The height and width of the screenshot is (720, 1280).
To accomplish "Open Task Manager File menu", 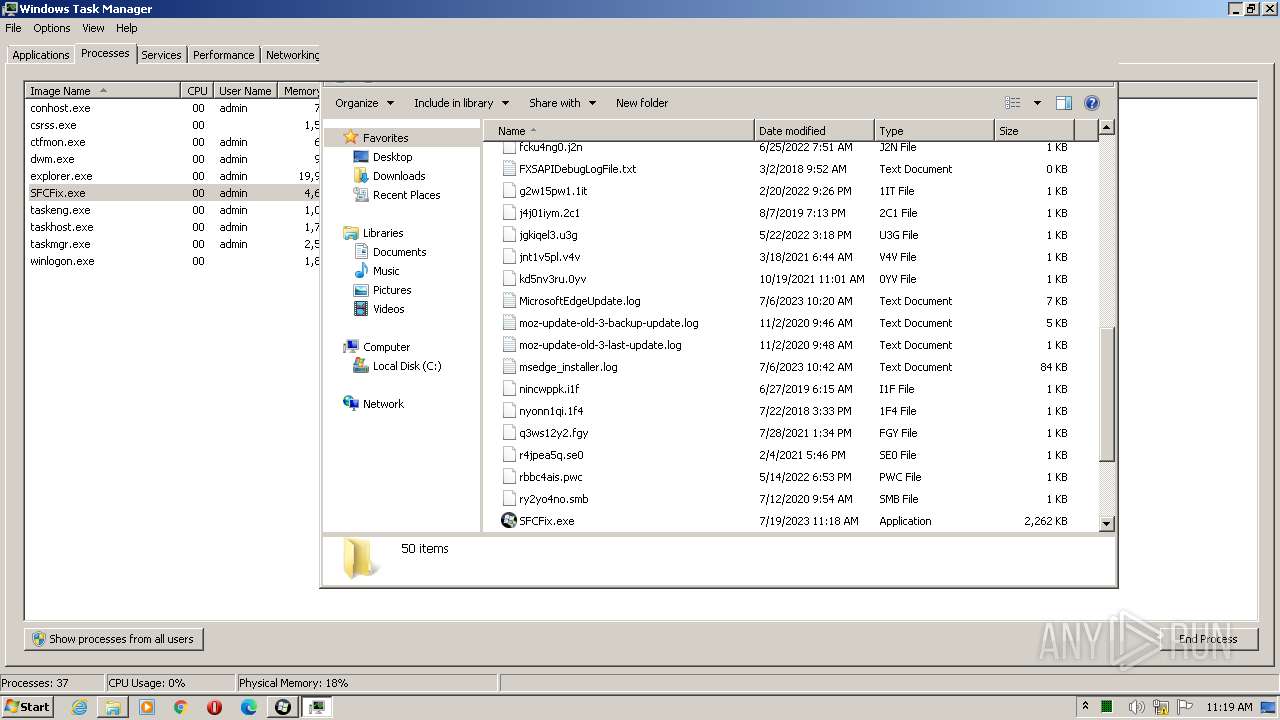I will coord(13,28).
